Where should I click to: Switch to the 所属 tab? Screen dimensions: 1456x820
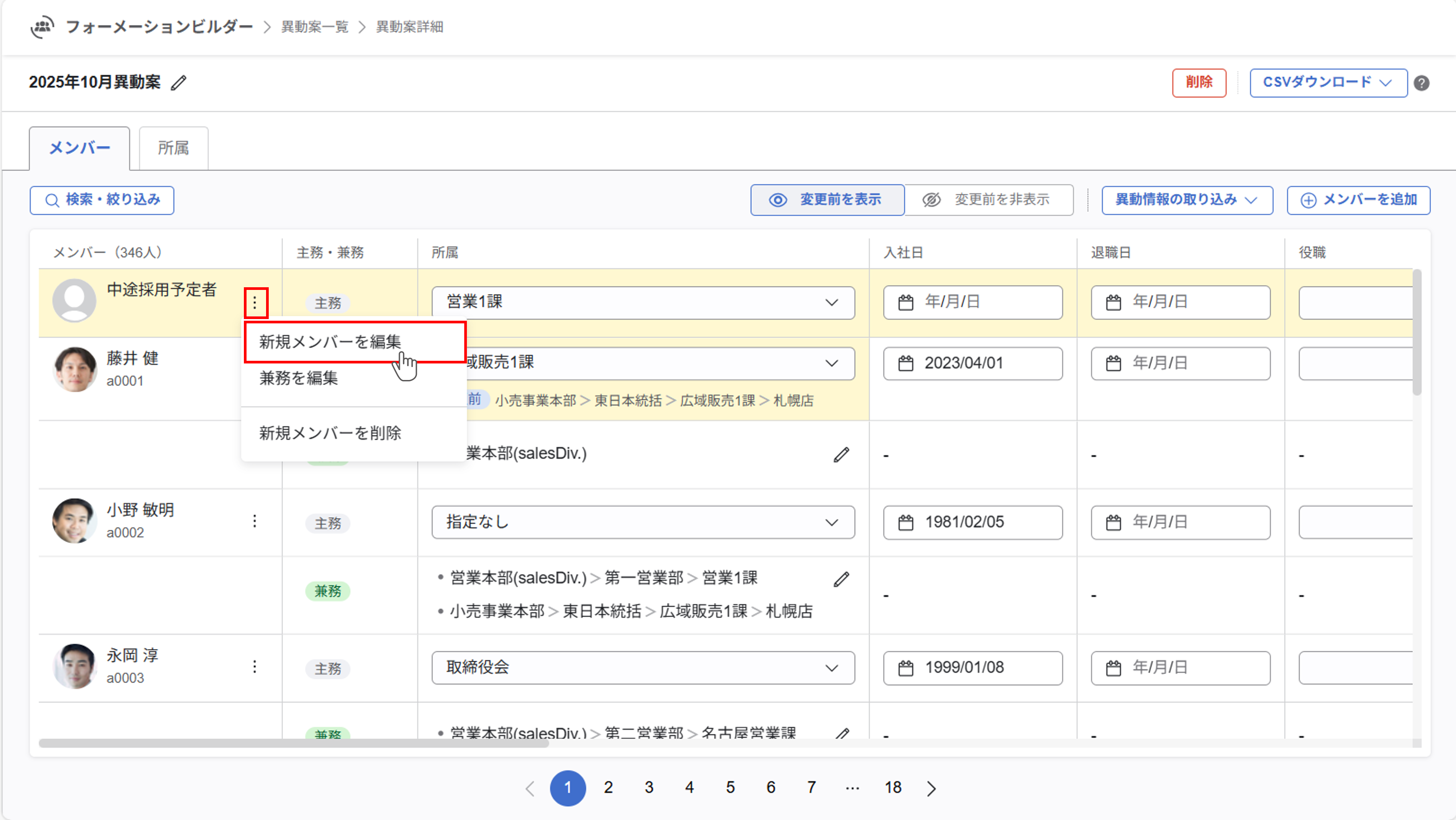coord(173,148)
